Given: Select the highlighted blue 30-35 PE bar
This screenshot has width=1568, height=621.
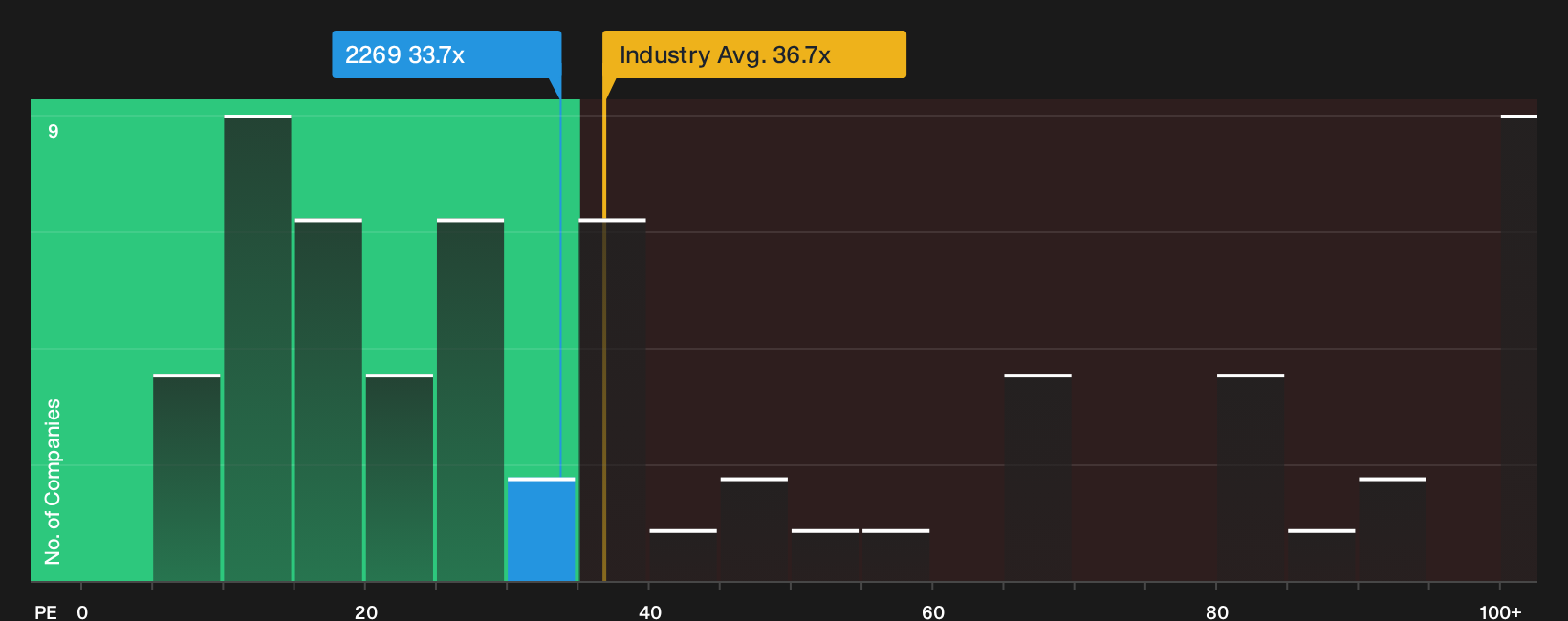Looking at the screenshot, I should pyautogui.click(x=541, y=529).
